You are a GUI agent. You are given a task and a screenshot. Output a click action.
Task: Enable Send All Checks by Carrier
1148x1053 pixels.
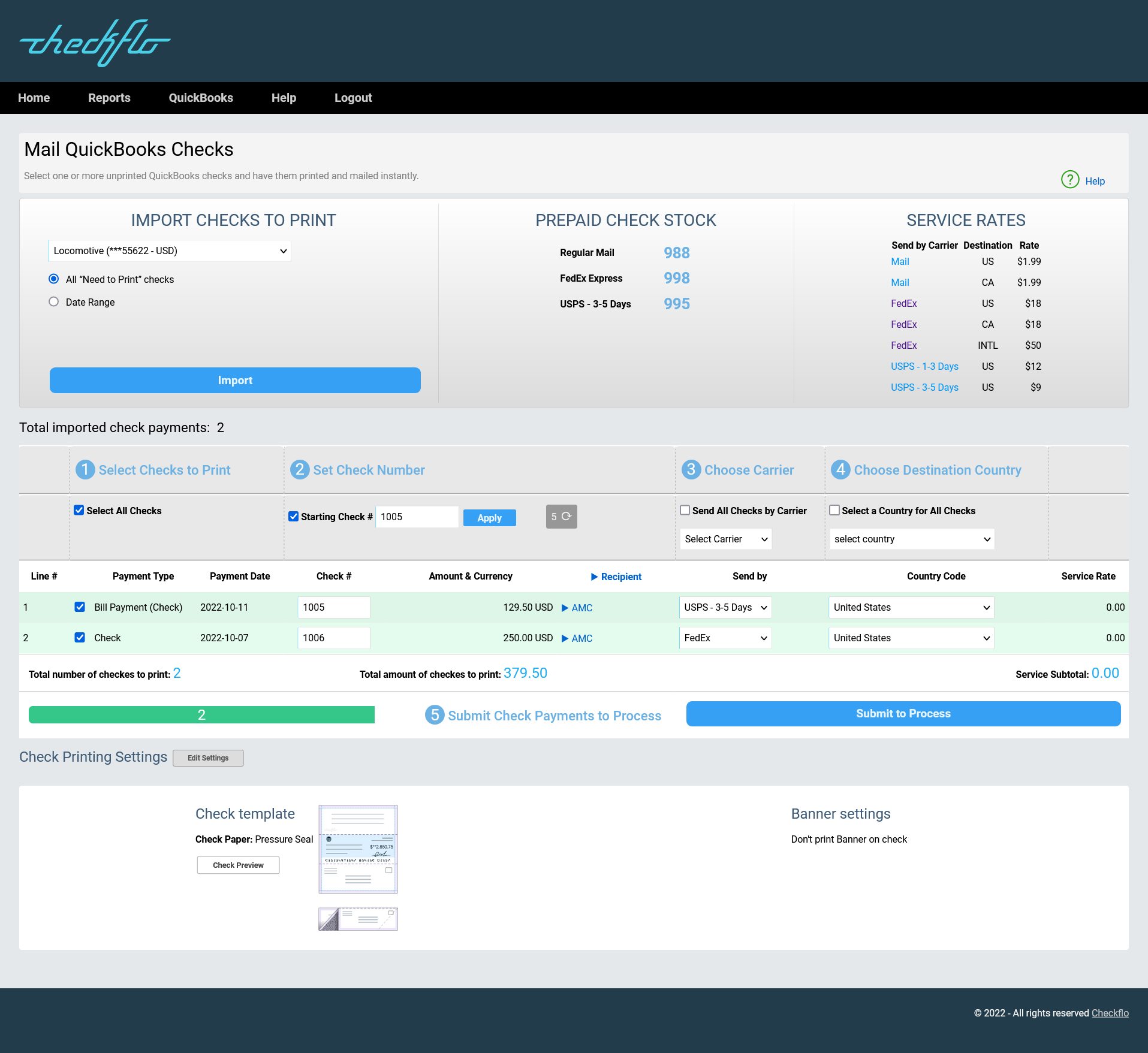685,510
